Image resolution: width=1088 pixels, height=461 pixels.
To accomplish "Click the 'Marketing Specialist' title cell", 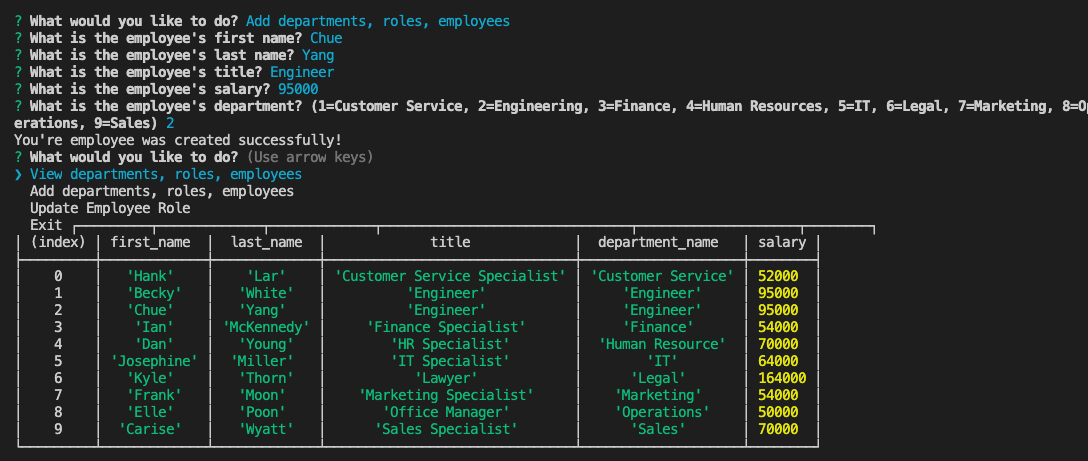I will [446, 395].
